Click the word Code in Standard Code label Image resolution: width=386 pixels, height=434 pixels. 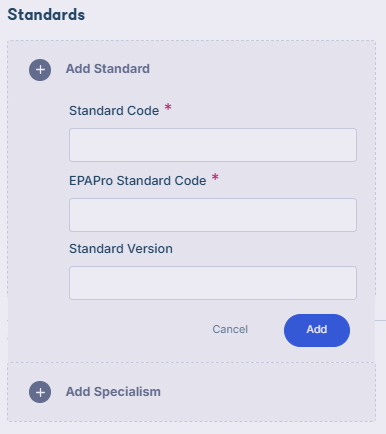[146, 111]
